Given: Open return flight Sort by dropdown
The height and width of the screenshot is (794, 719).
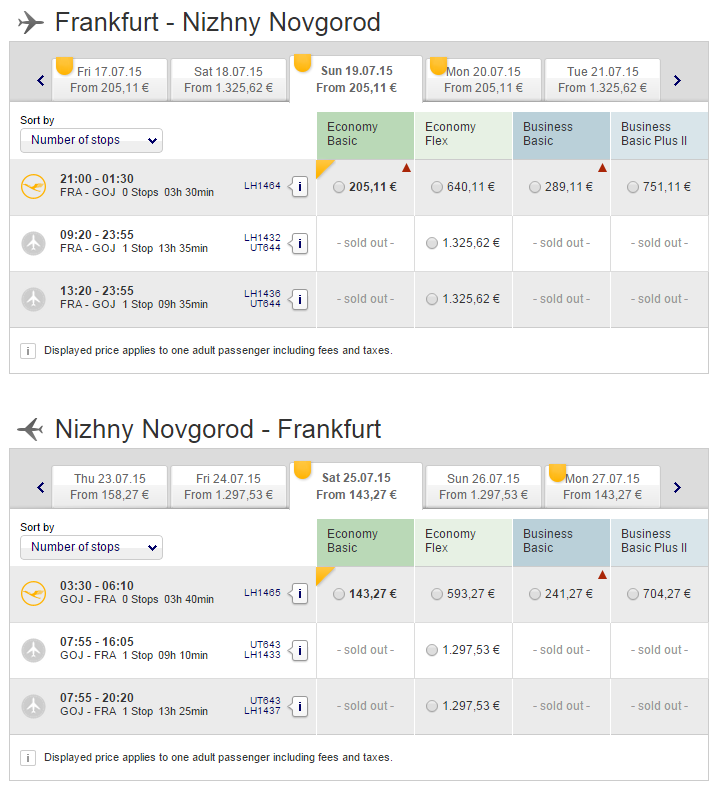Looking at the screenshot, I should (x=91, y=547).
